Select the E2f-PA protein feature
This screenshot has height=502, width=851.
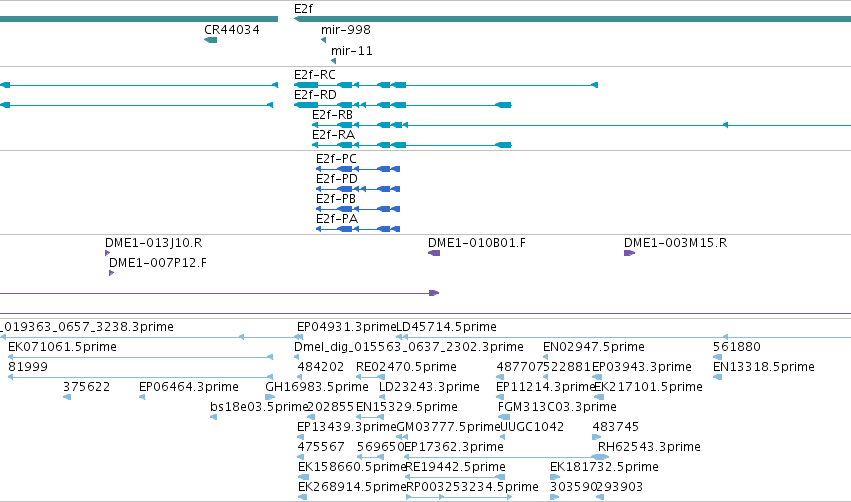(x=358, y=229)
